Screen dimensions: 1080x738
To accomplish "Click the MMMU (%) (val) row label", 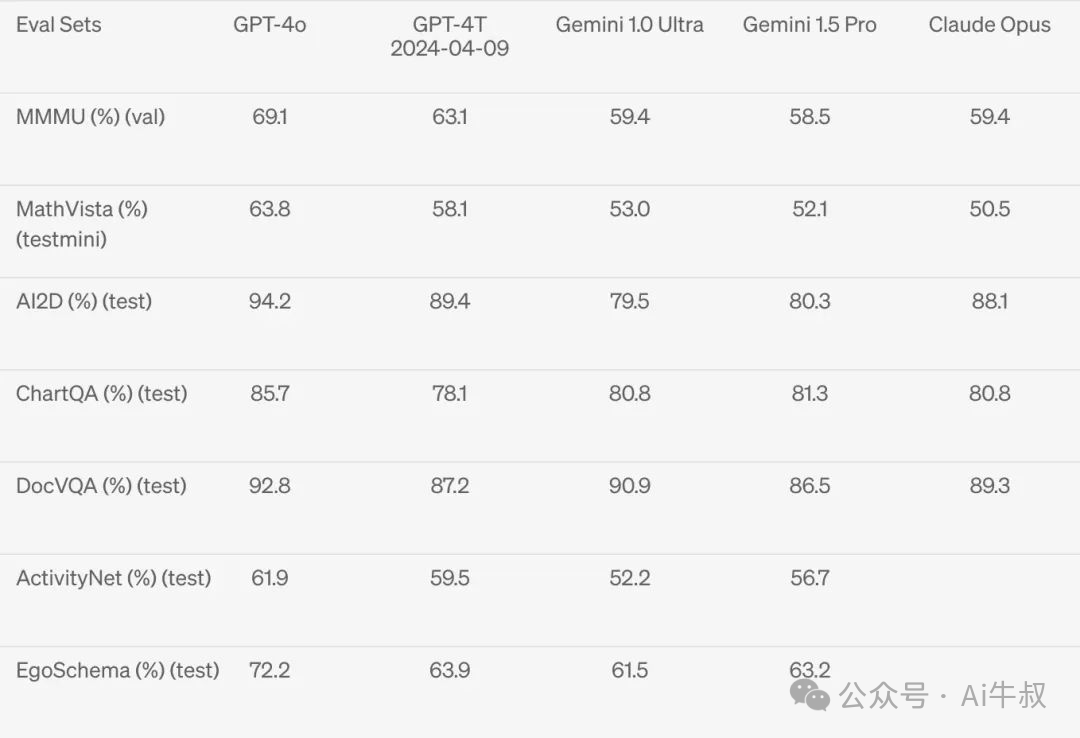I will [90, 116].
